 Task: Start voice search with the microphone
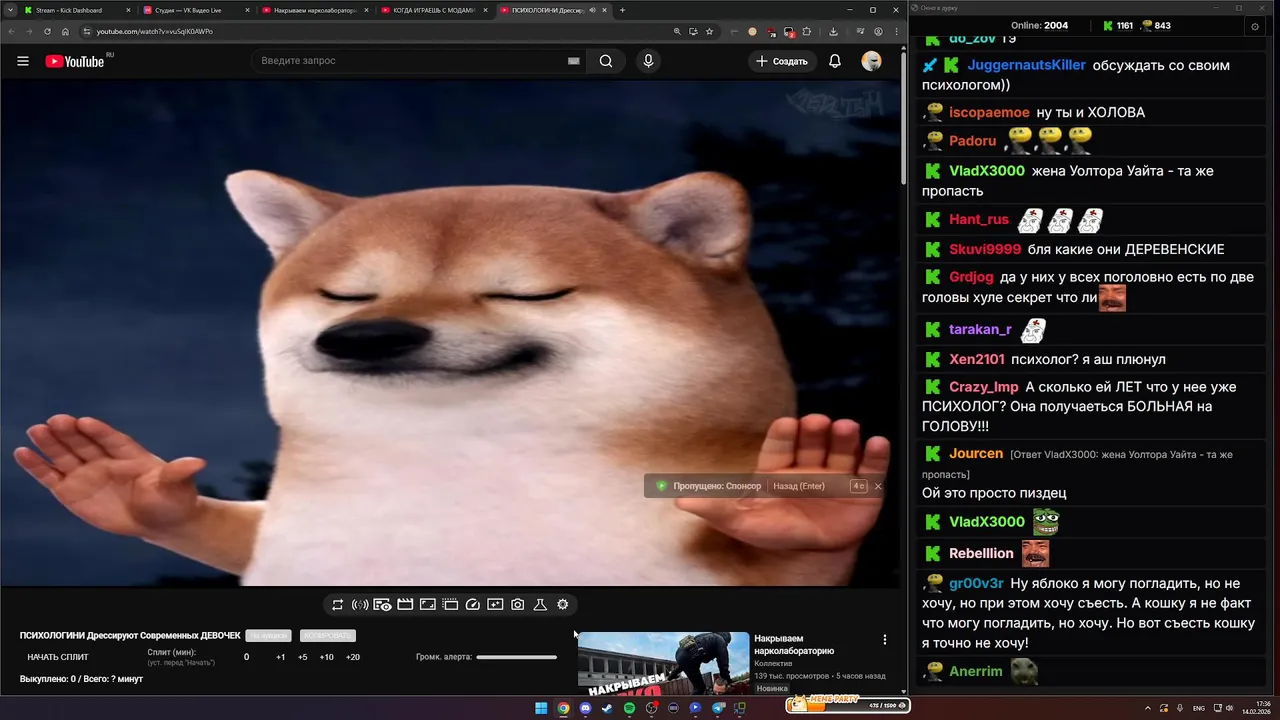(648, 61)
